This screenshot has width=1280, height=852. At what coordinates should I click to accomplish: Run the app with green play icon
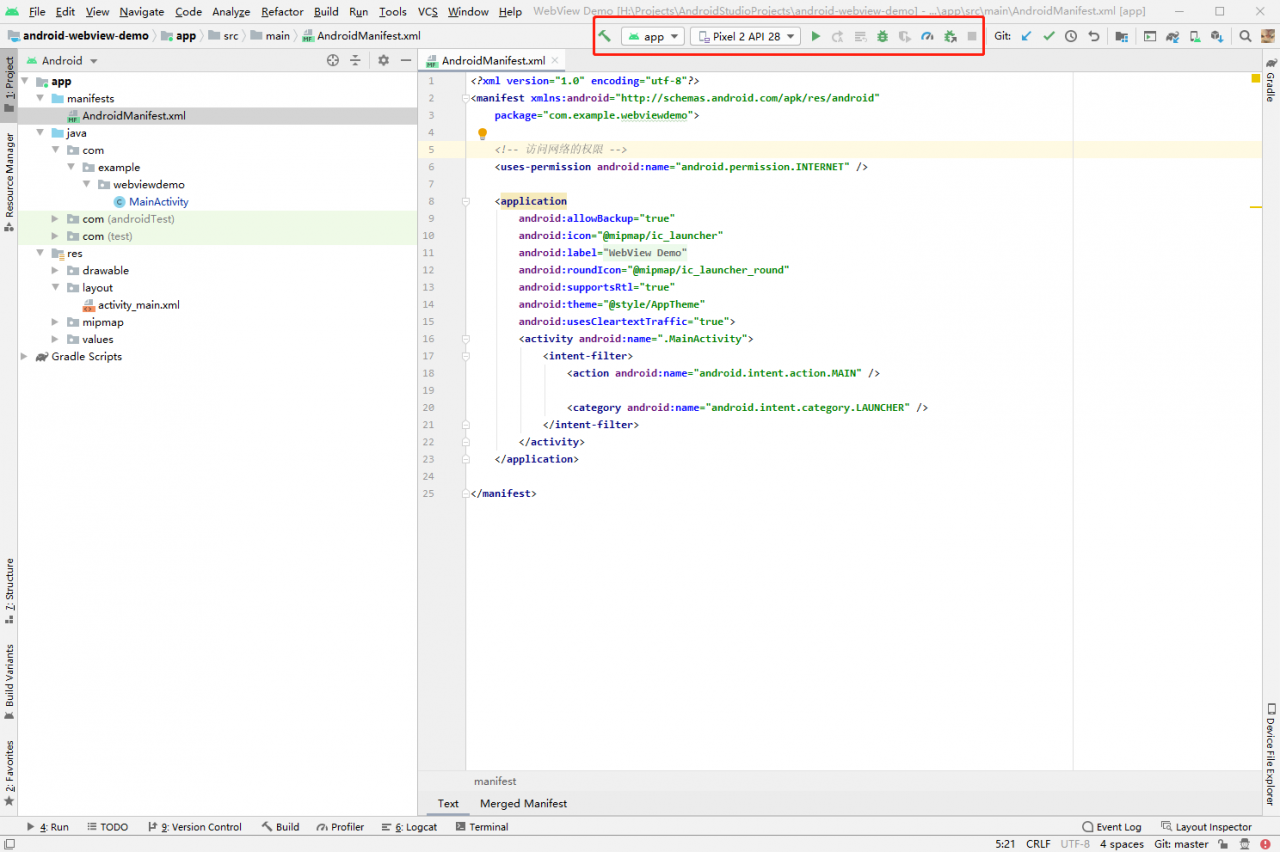[x=816, y=36]
